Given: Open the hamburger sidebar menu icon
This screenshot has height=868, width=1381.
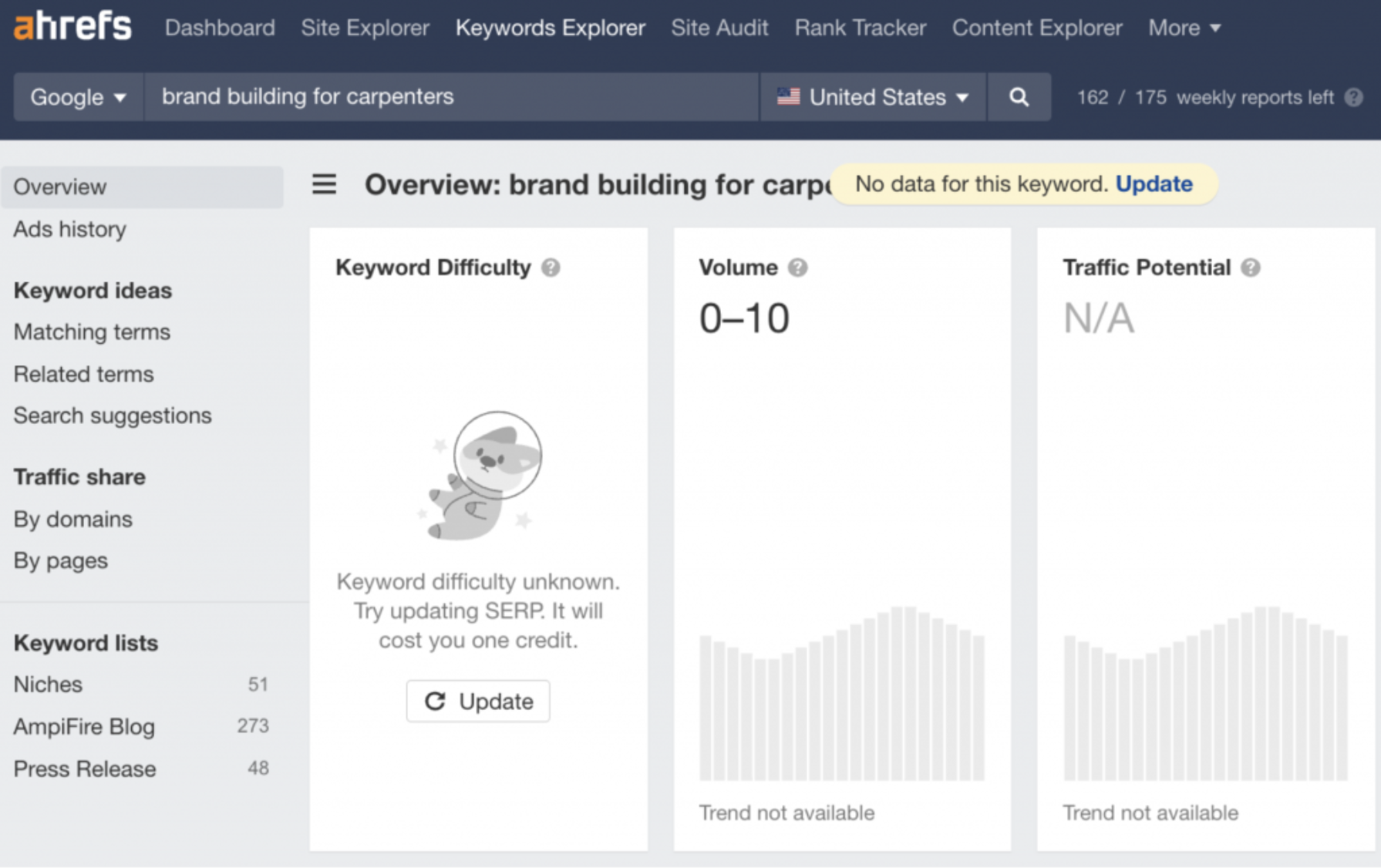Looking at the screenshot, I should click(x=324, y=184).
